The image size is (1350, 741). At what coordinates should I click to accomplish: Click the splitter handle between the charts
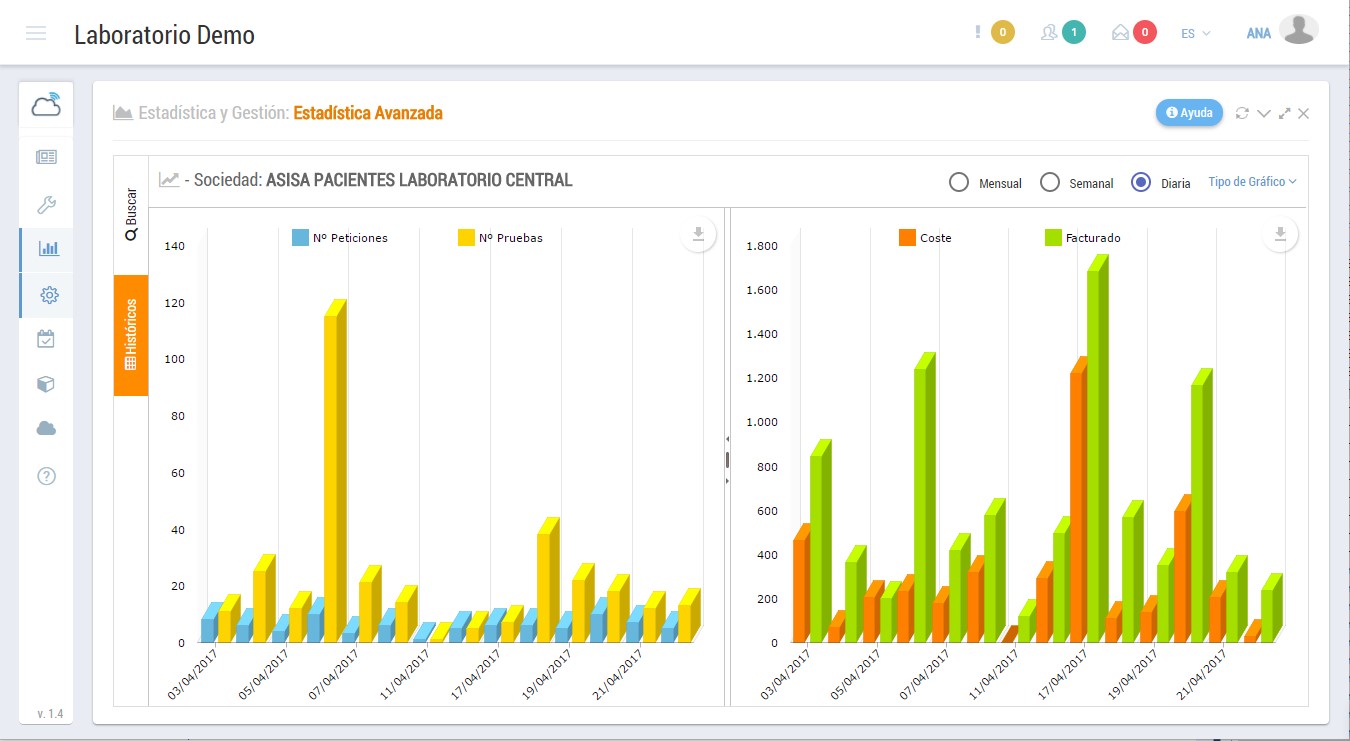coord(727,460)
